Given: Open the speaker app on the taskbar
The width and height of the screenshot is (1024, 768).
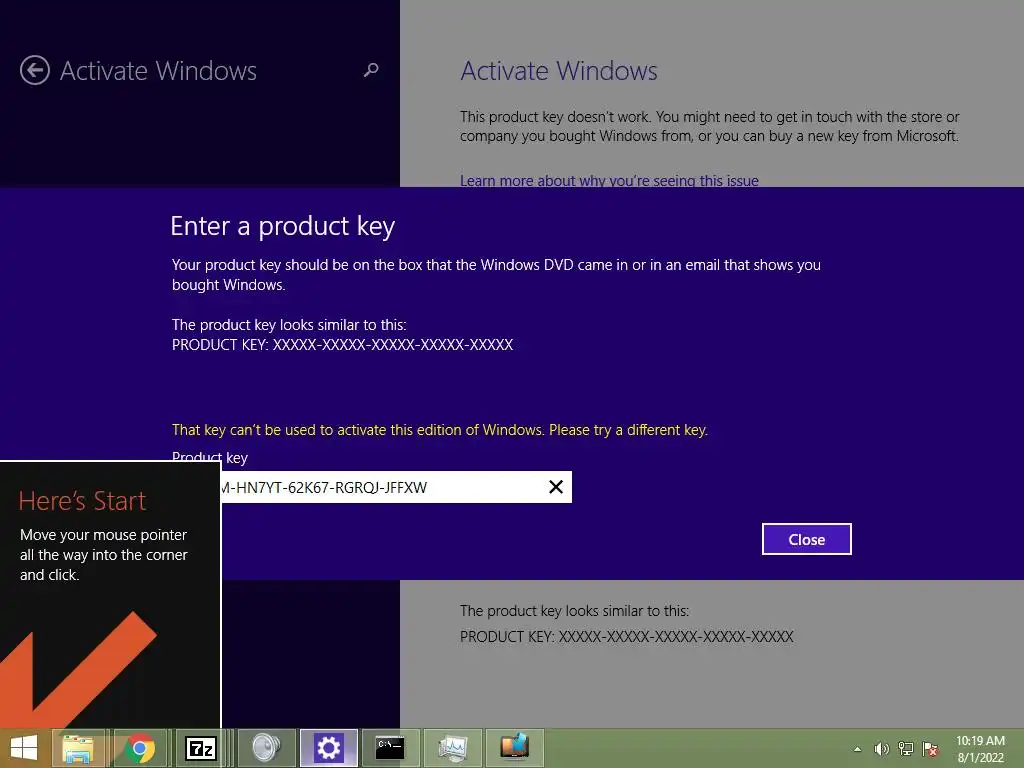Looking at the screenshot, I should click(x=264, y=748).
